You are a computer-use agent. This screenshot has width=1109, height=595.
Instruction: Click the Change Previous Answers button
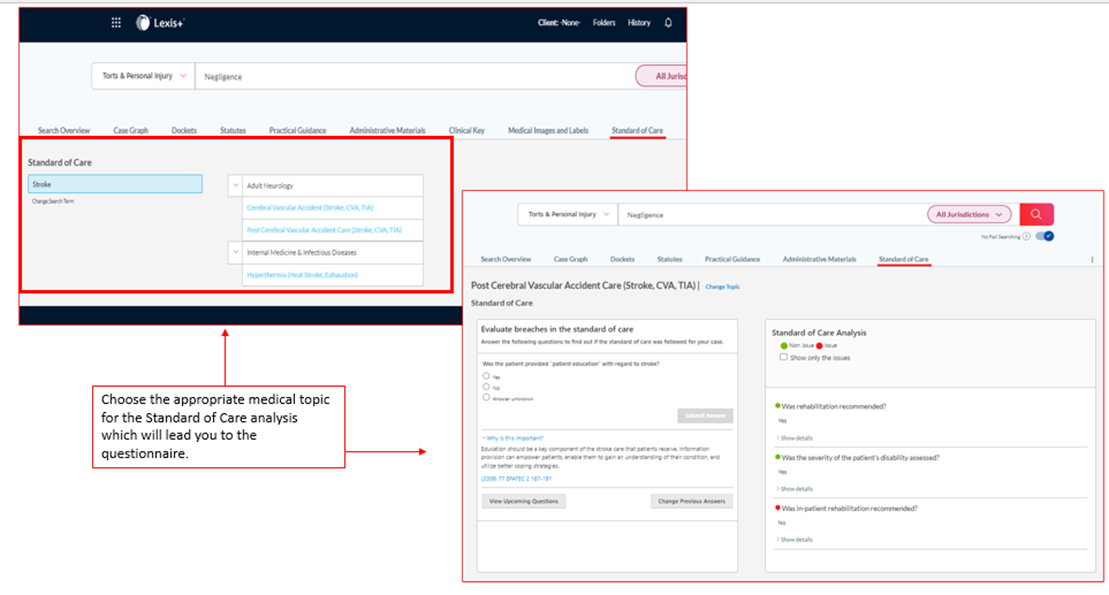pos(692,501)
